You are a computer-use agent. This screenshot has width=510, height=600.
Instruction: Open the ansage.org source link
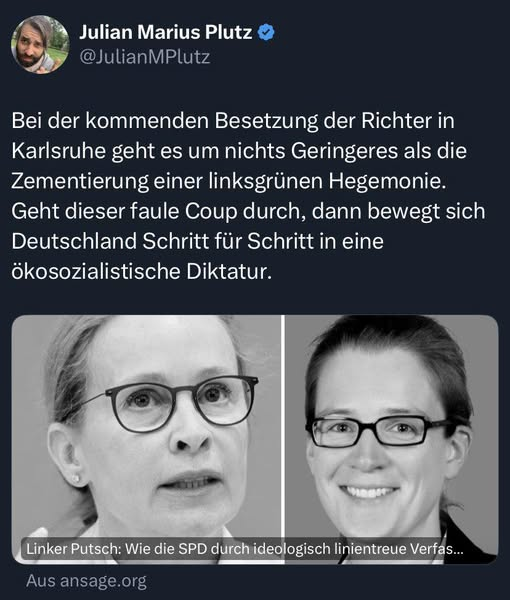click(x=86, y=581)
